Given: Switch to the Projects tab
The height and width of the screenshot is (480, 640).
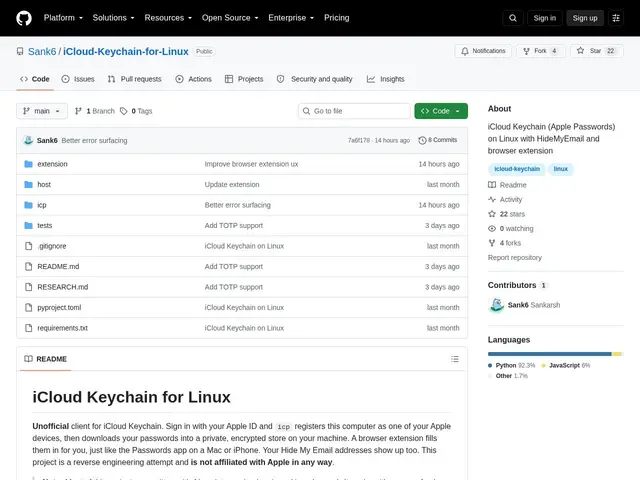Looking at the screenshot, I should (244, 79).
